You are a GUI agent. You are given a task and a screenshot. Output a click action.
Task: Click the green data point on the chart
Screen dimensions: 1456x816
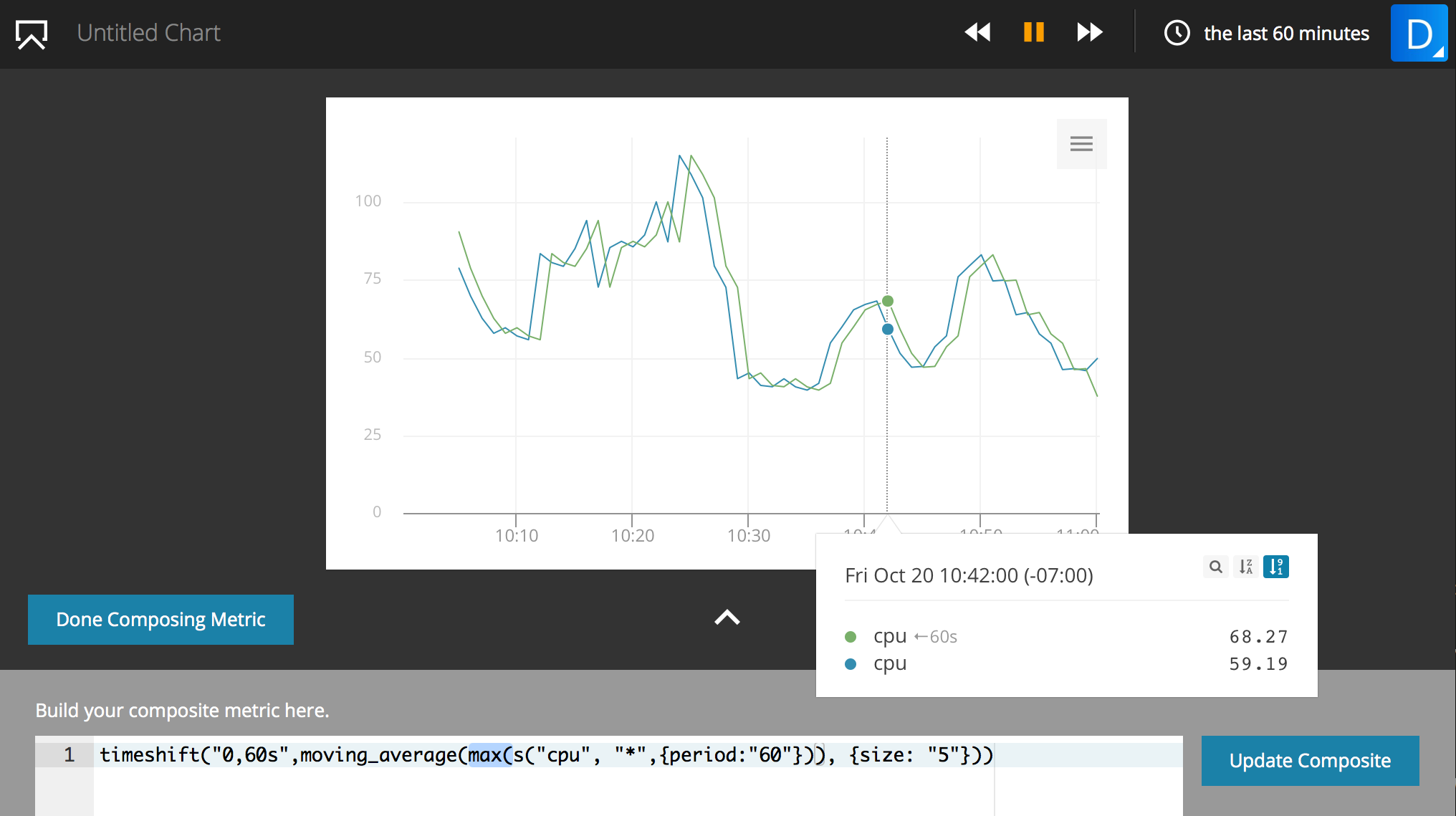coord(888,301)
